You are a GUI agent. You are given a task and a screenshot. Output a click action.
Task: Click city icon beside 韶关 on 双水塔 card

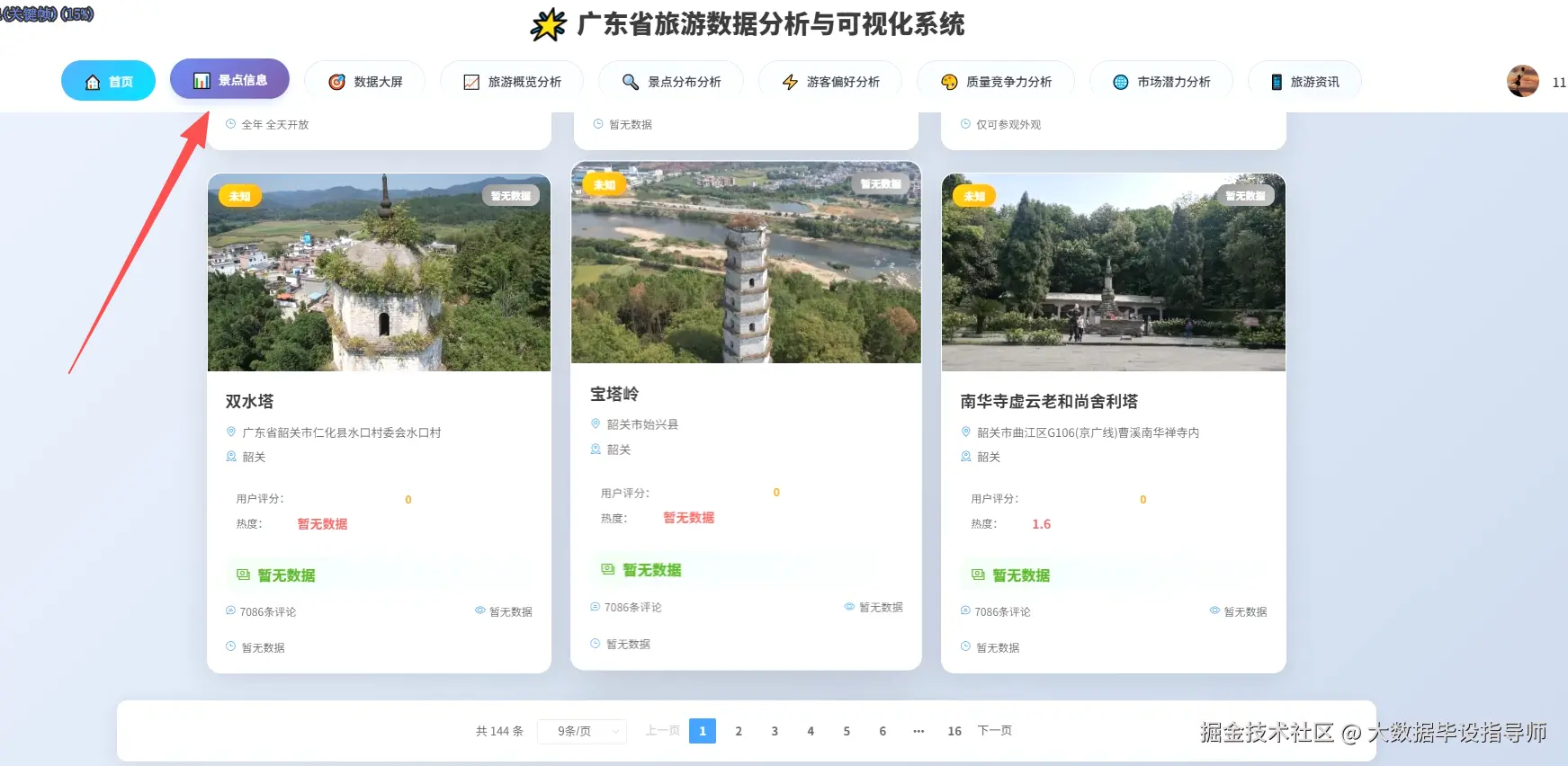pos(231,457)
